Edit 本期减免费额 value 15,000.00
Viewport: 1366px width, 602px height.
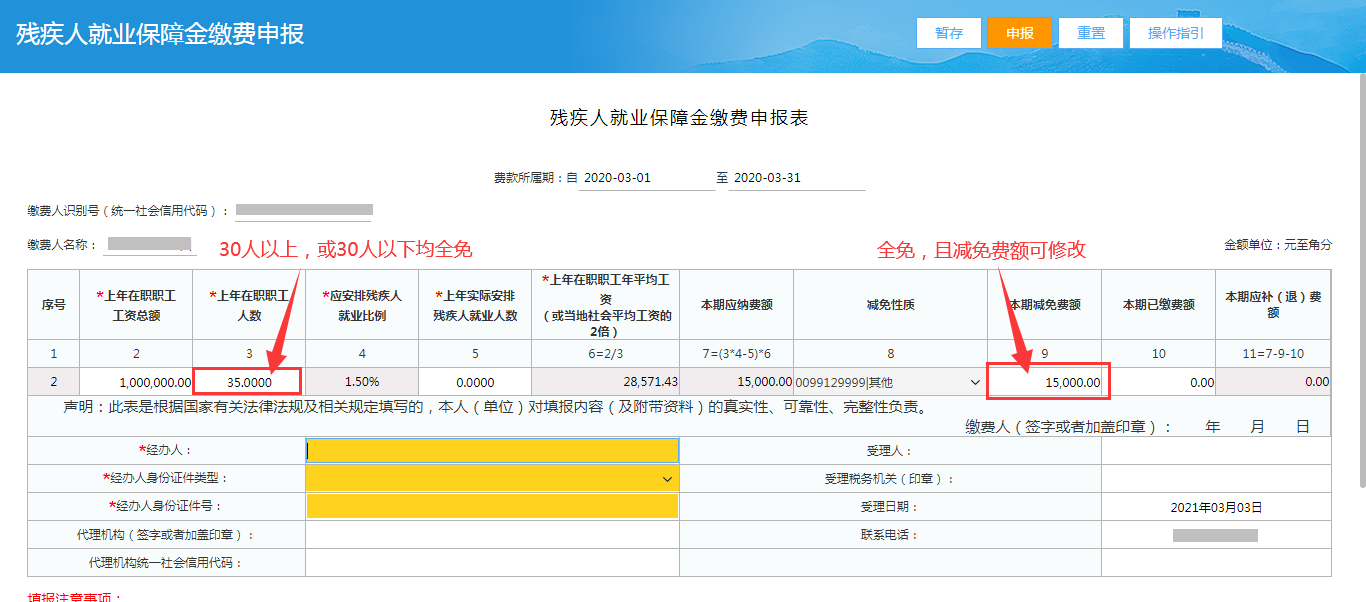coord(1047,382)
